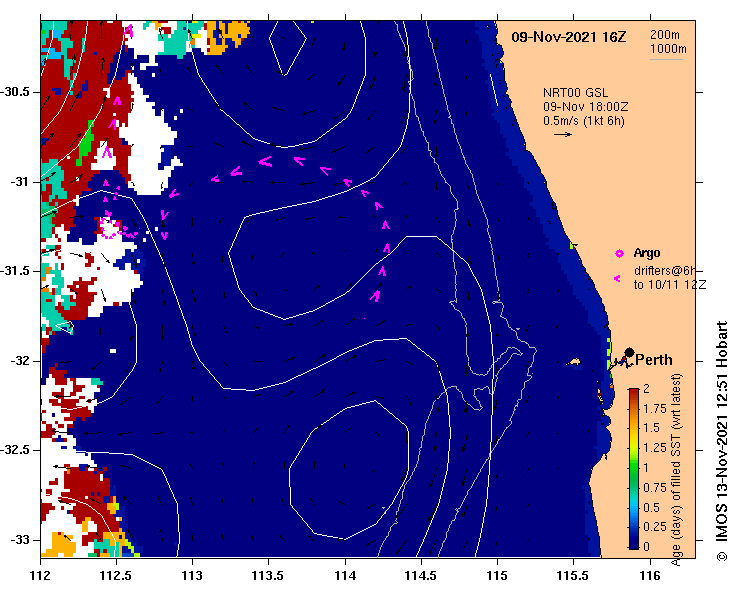Click the colorbar tick label 1.25

click(655, 448)
